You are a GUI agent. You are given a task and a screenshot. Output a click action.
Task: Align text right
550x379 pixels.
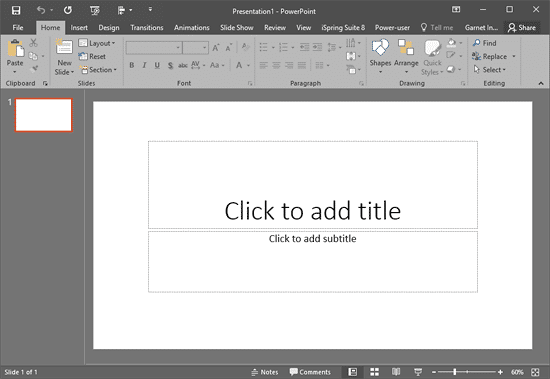tap(289, 65)
